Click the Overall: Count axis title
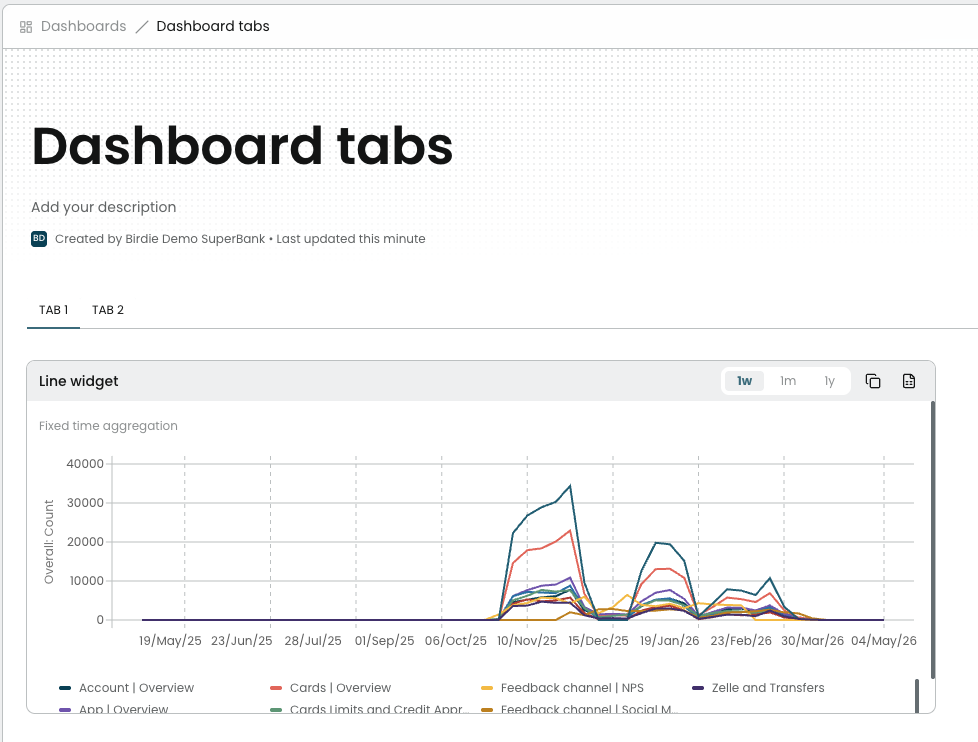 click(49, 542)
